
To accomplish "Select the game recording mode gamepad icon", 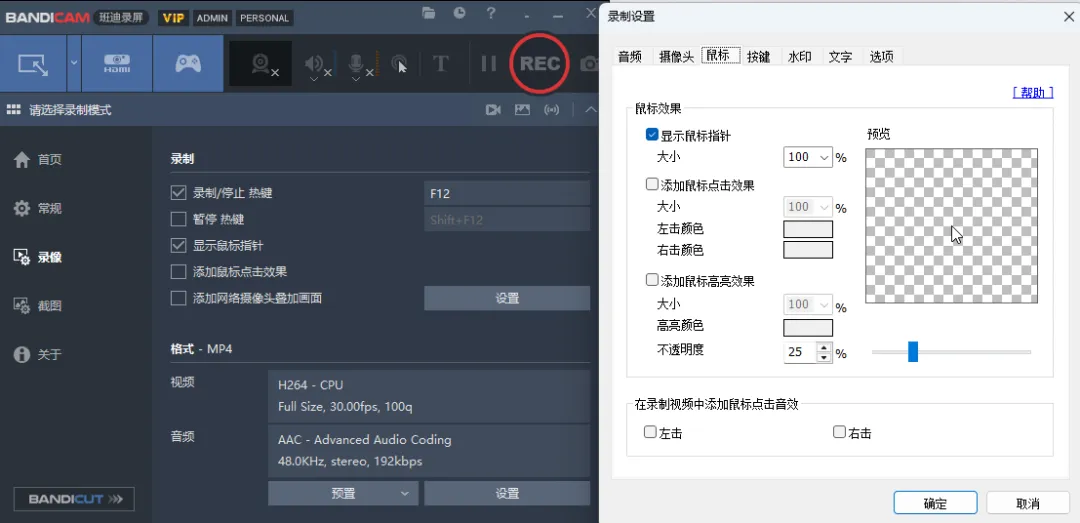I will 188,64.
